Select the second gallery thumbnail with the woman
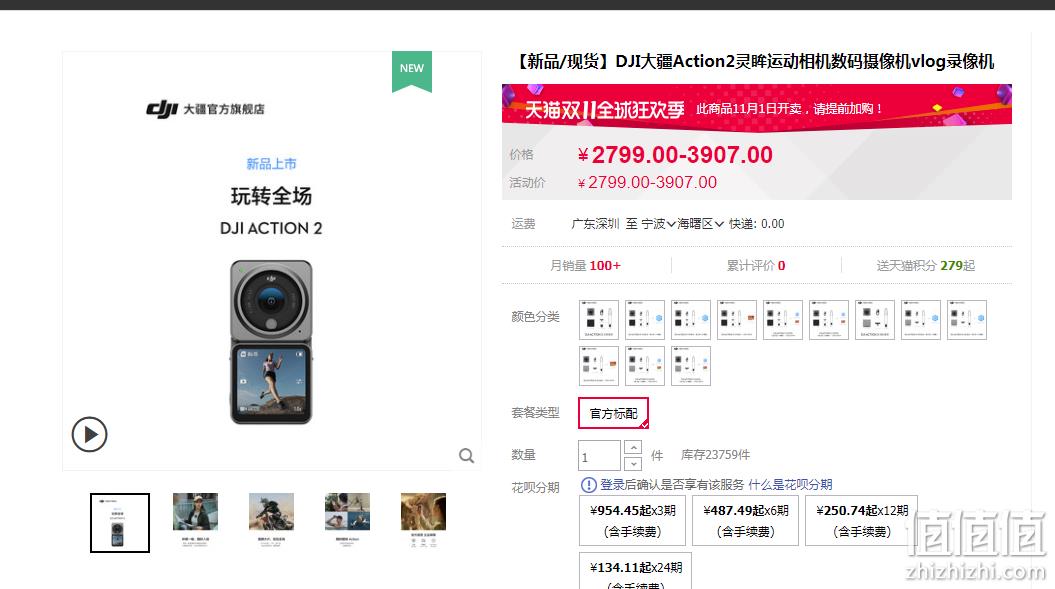 [x=195, y=520]
